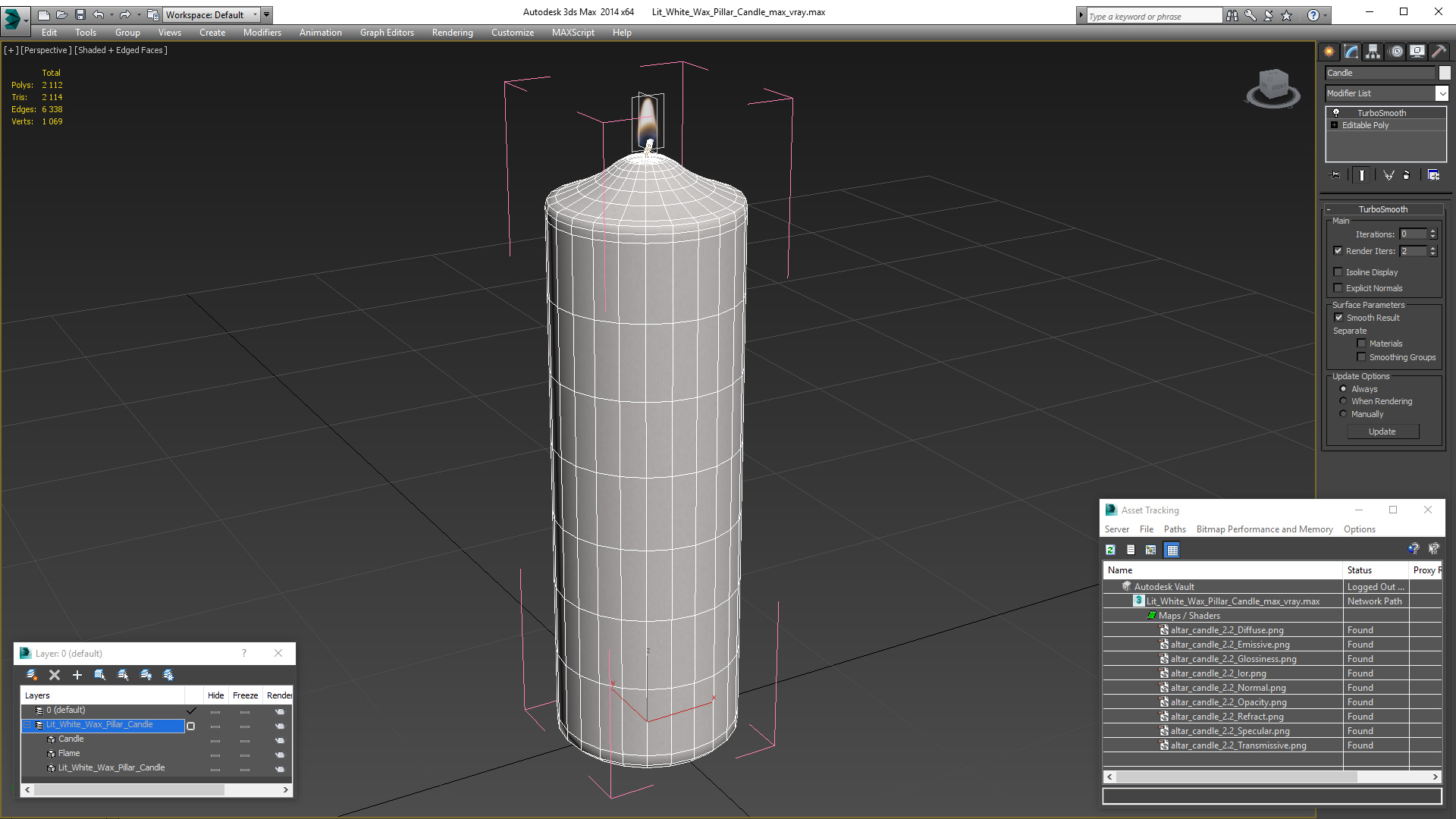Open the Modifiers menu
This screenshot has height=819, width=1456.
point(262,33)
